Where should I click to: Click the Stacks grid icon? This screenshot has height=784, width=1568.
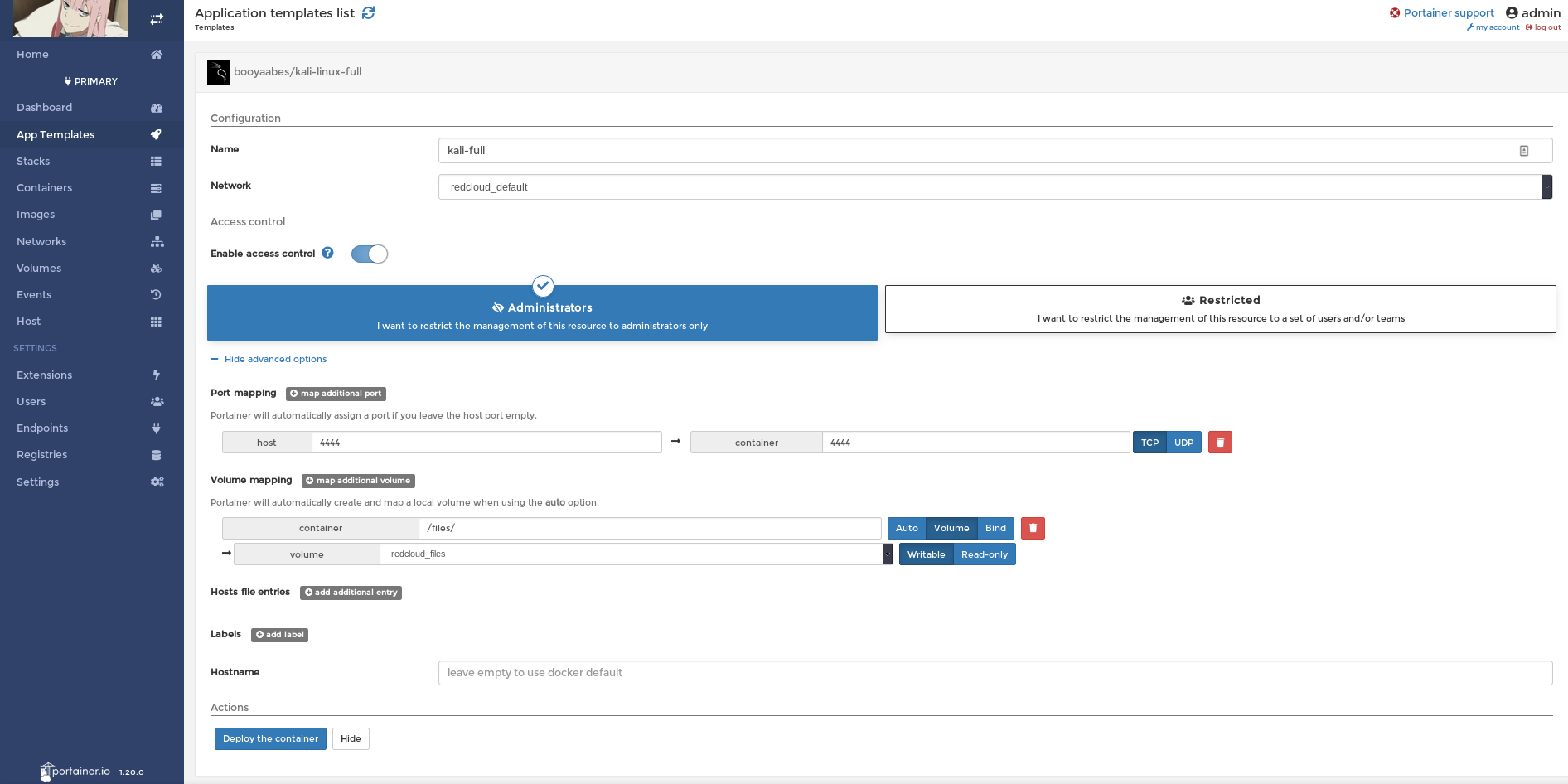pyautogui.click(x=156, y=161)
